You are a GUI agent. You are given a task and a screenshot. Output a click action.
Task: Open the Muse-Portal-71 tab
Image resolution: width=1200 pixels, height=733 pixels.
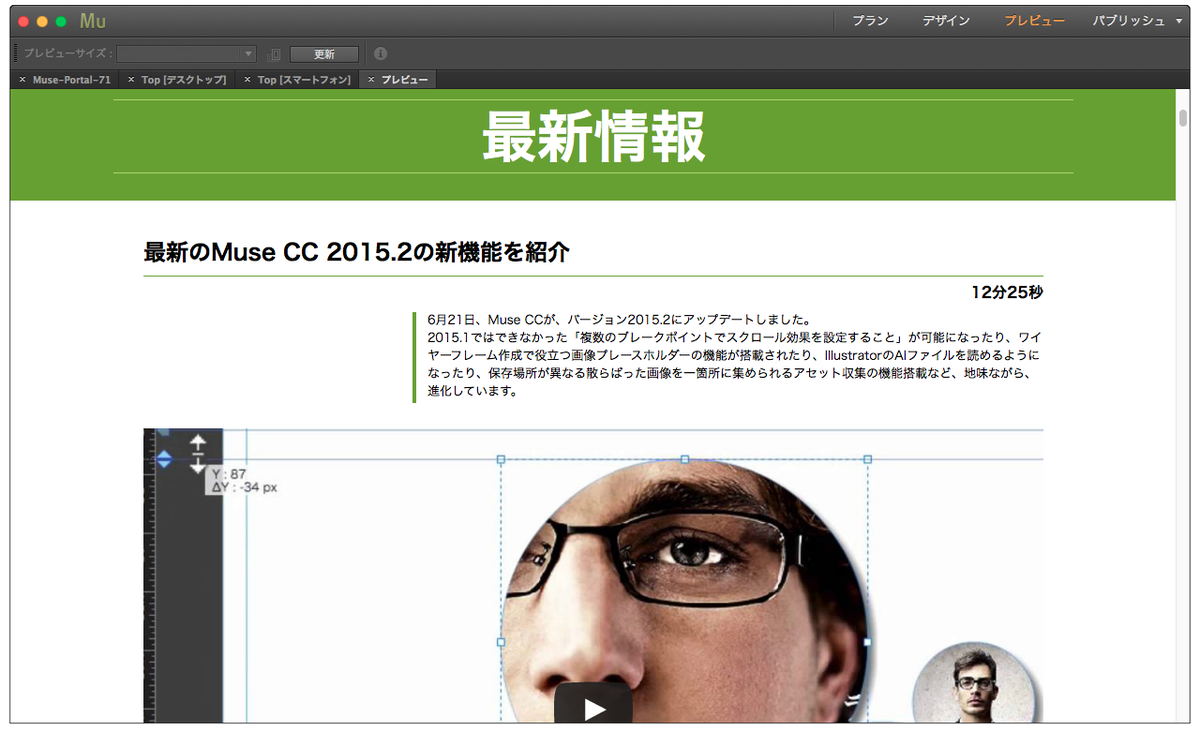tap(72, 80)
